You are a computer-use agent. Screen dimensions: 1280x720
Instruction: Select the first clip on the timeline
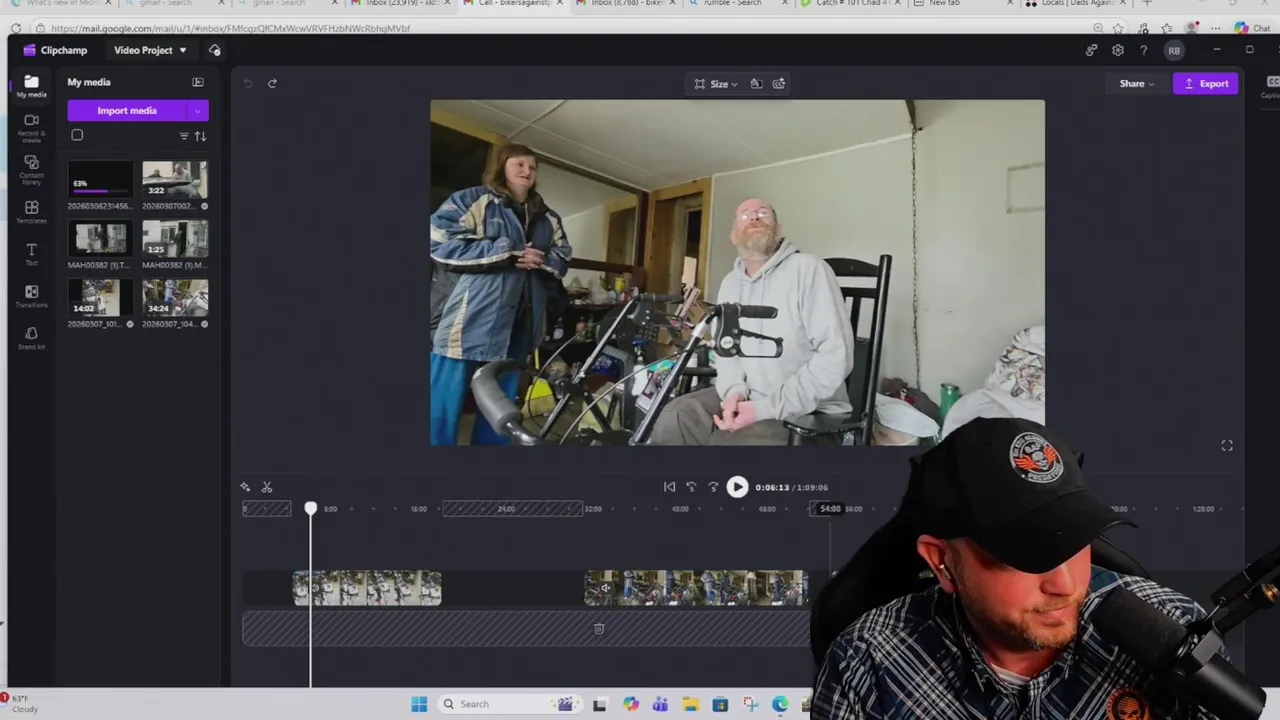367,588
